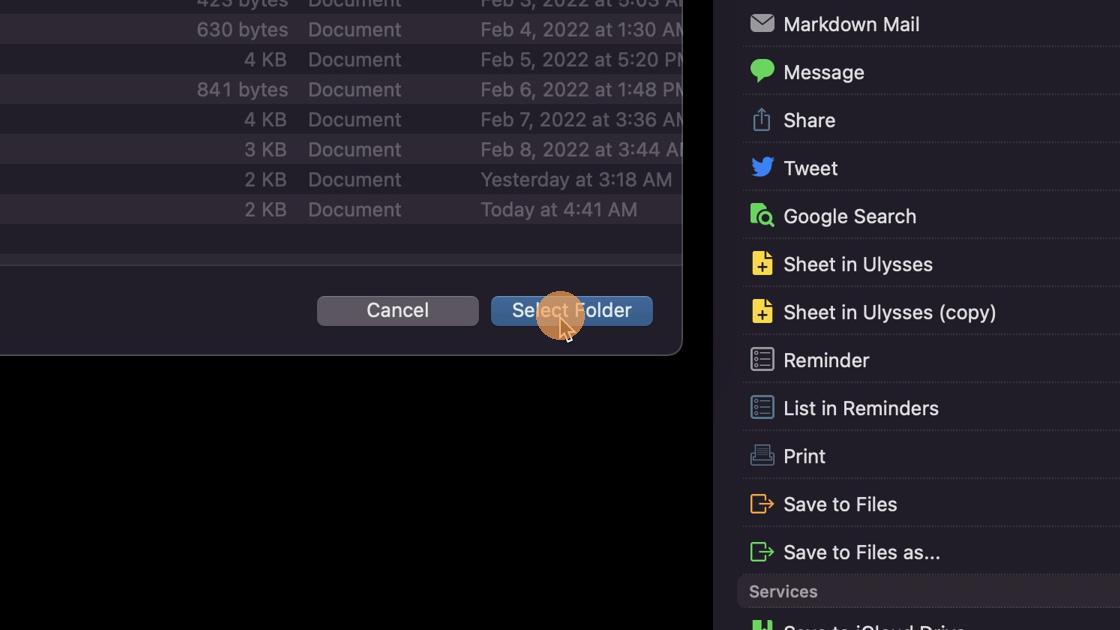The image size is (1120, 630).
Task: Select the 3 KB document row
Action: tap(341, 149)
